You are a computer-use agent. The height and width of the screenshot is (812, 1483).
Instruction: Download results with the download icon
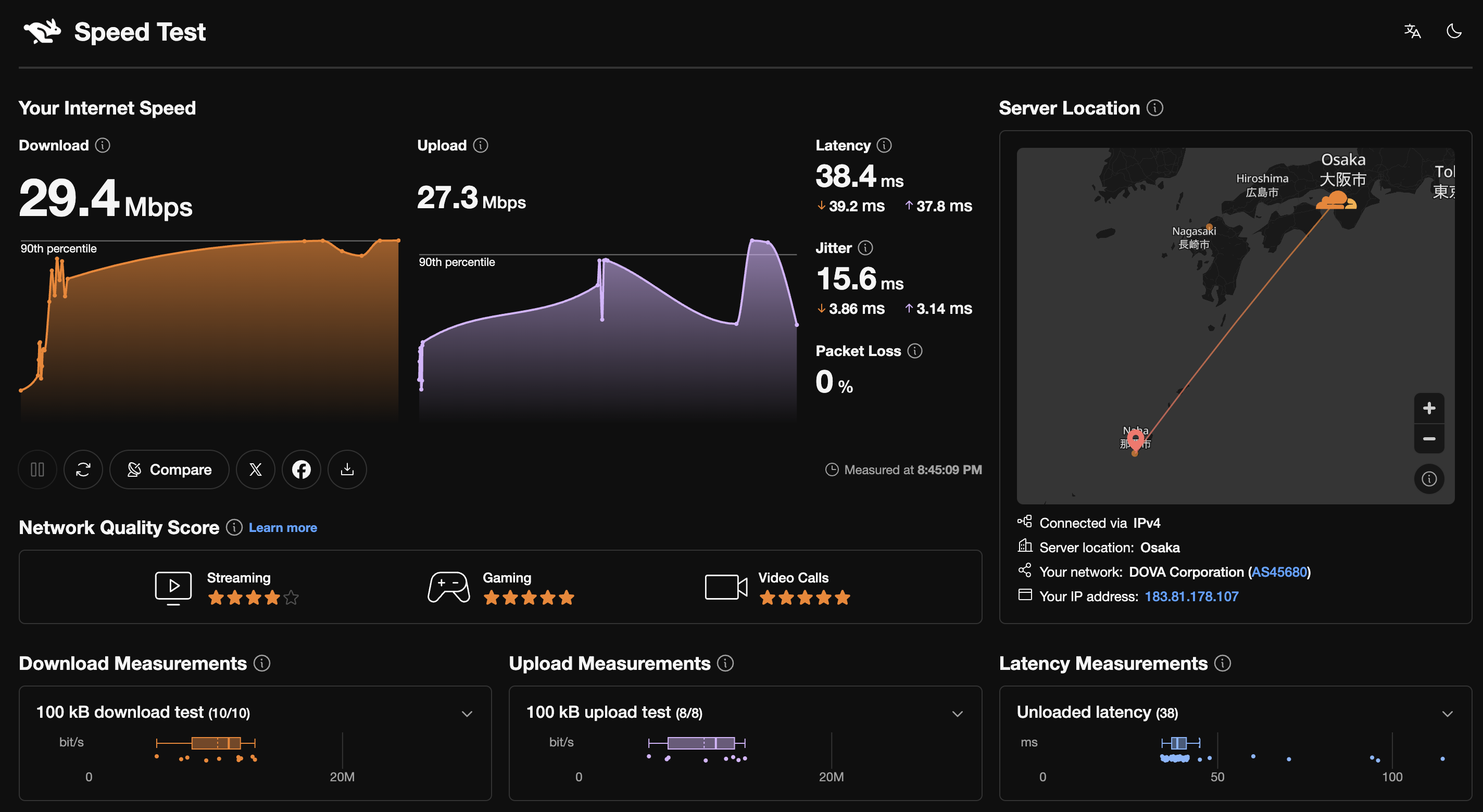click(347, 470)
